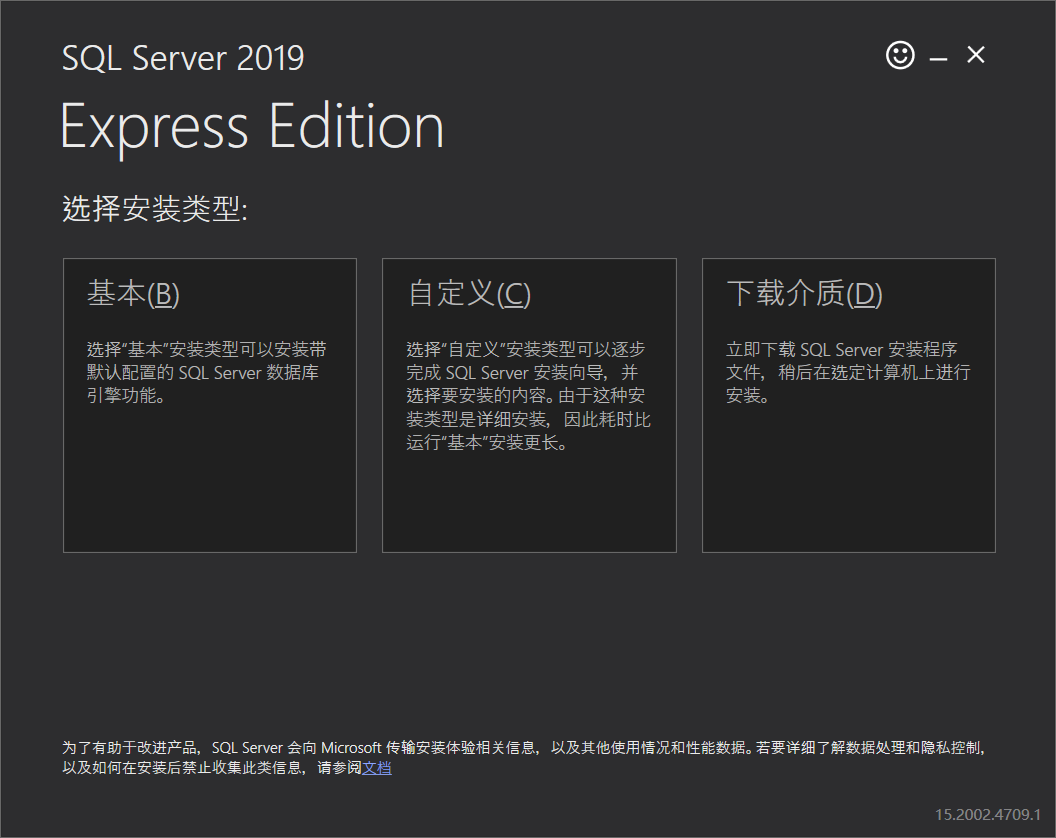Pick the 下载介质(D) download media option
Viewport: 1056px width, 838px height.
tap(849, 406)
